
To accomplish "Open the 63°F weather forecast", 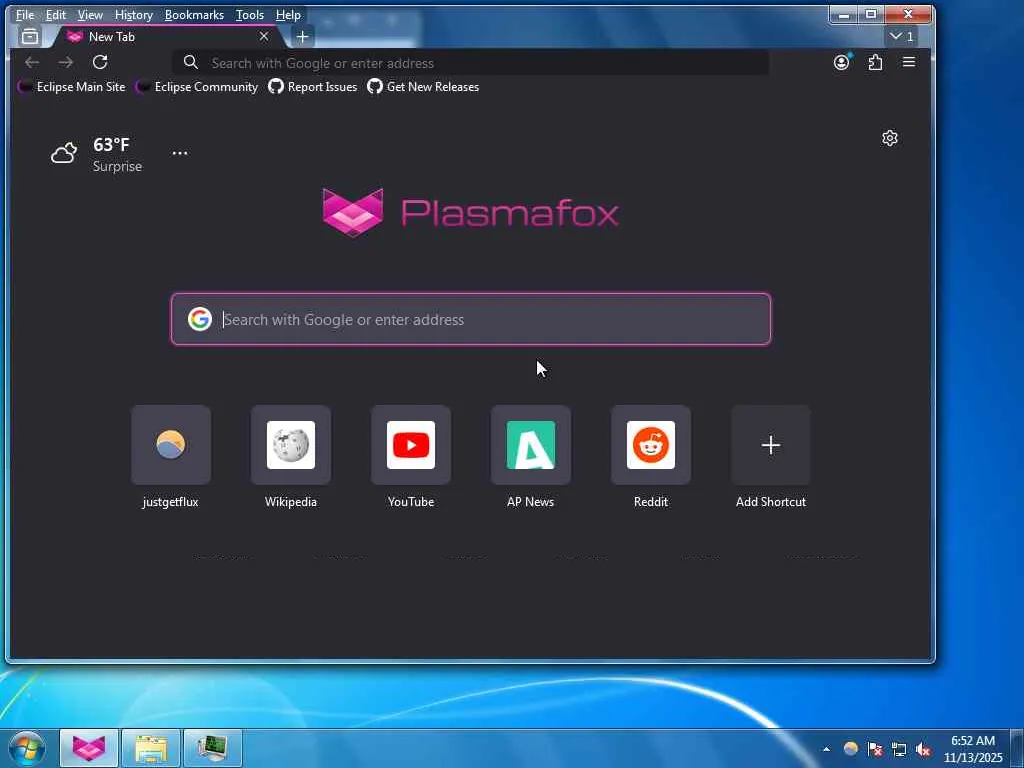I will [x=111, y=144].
